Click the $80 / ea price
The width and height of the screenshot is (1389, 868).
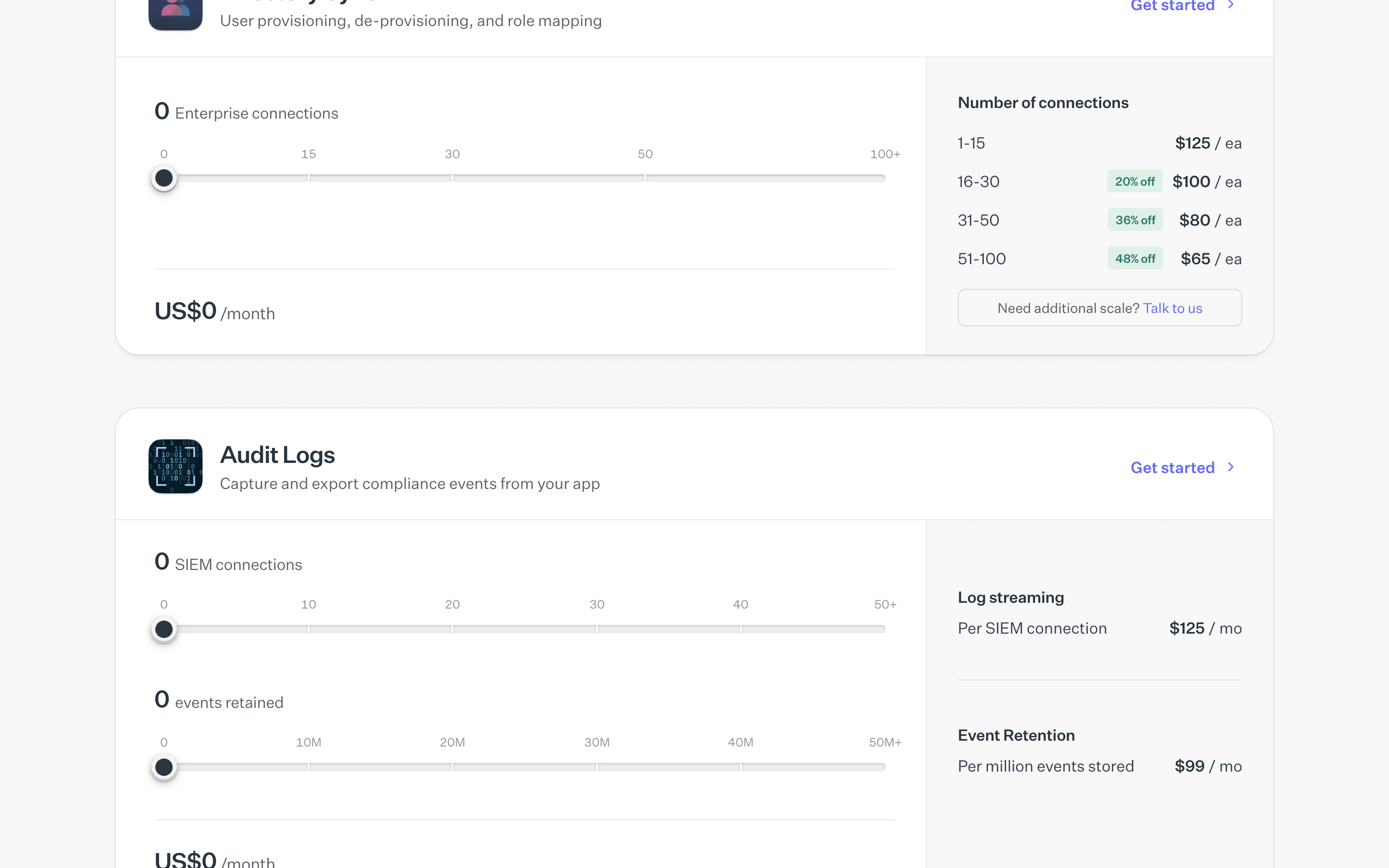coord(1211,220)
